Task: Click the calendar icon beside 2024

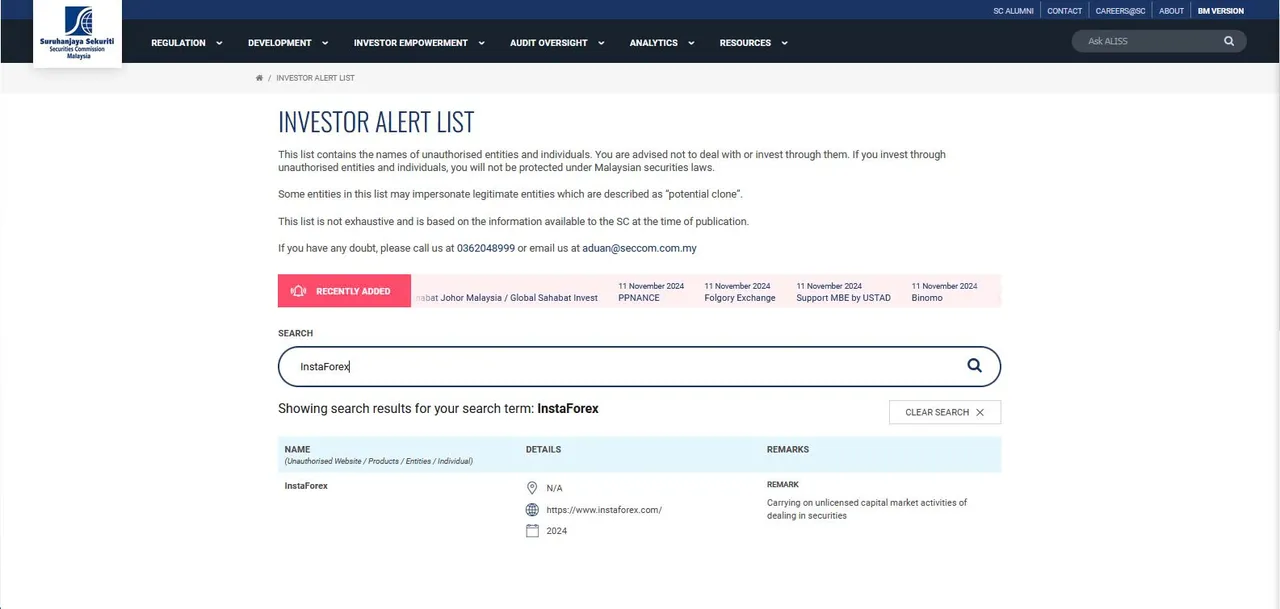Action: click(x=532, y=531)
